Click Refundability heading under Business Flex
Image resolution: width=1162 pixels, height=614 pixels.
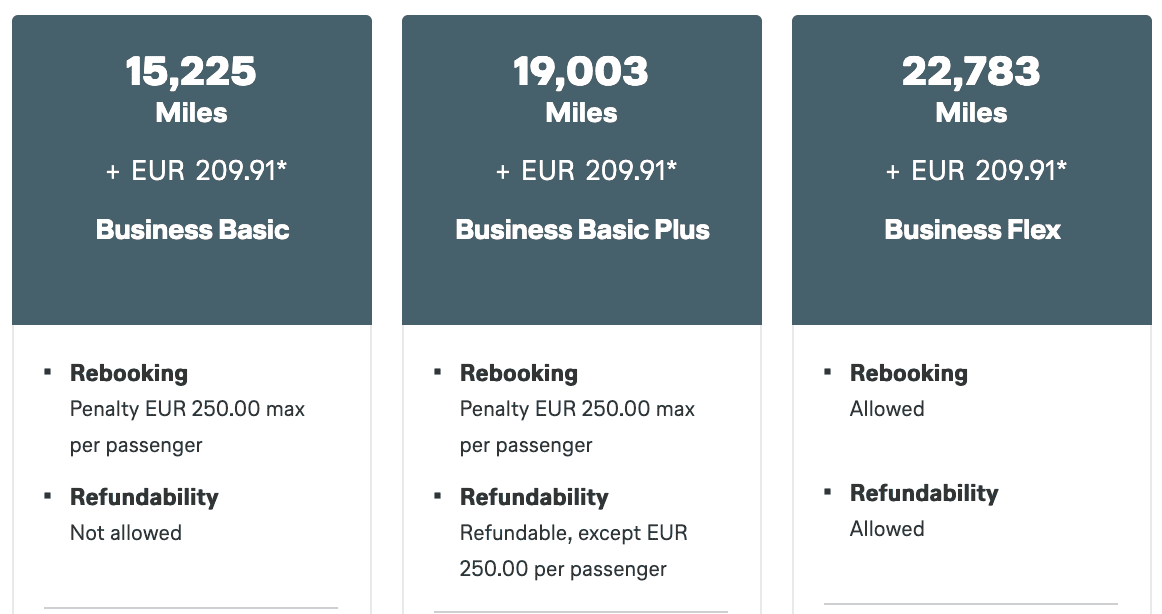924,493
